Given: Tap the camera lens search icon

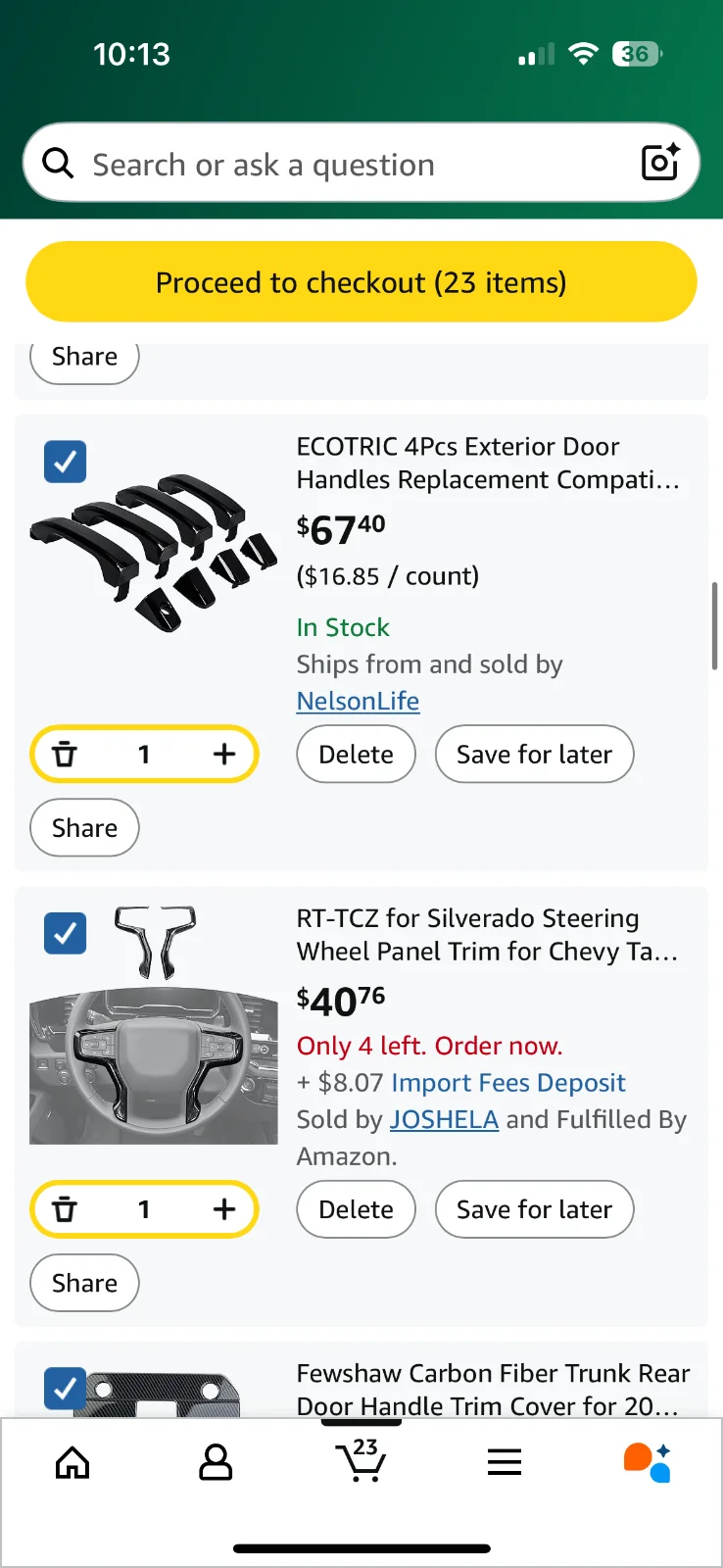Looking at the screenshot, I should pos(660,163).
